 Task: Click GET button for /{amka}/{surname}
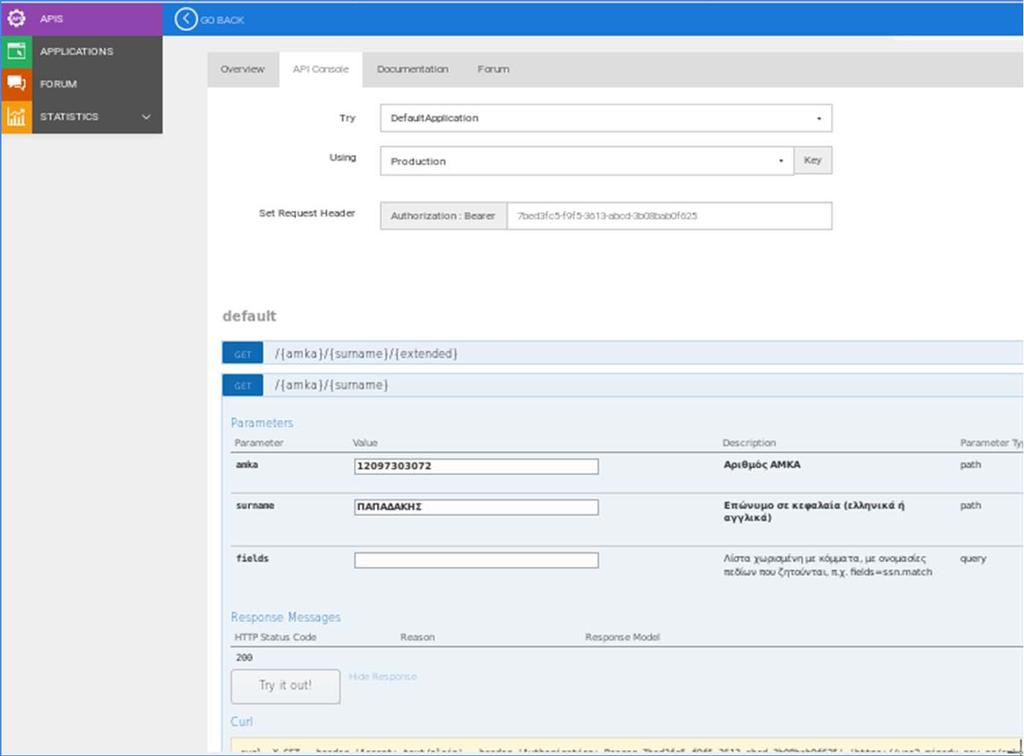(242, 385)
